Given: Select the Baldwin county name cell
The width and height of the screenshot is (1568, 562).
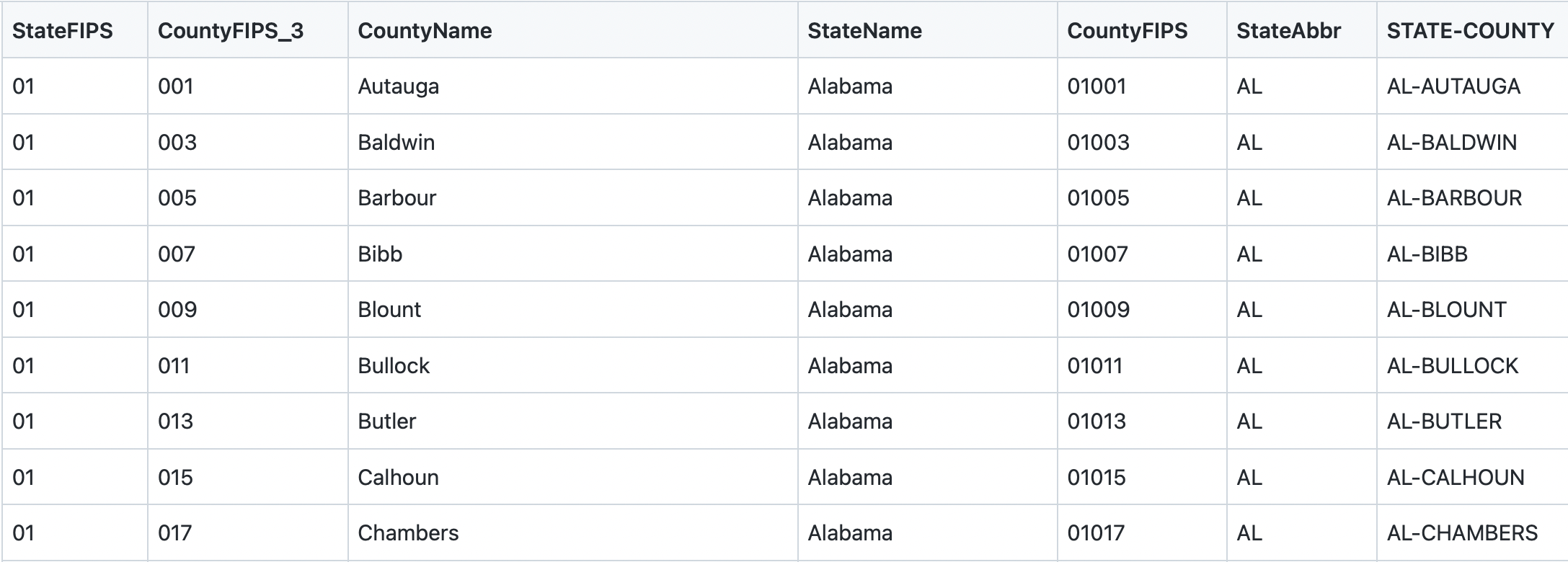Looking at the screenshot, I should pyautogui.click(x=396, y=143).
